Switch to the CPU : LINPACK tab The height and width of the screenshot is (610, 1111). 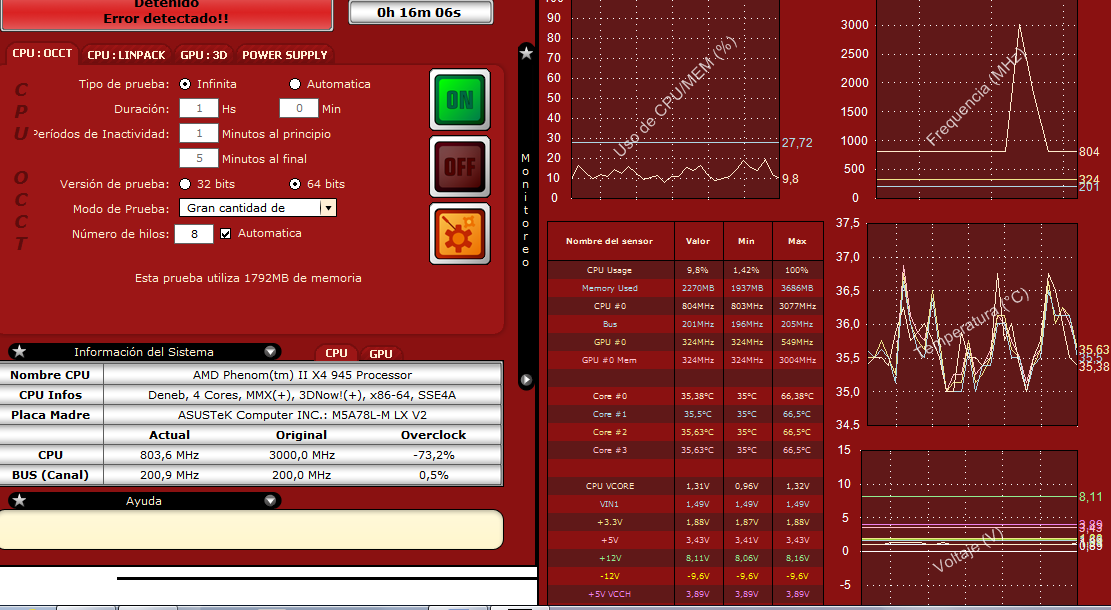pyautogui.click(x=126, y=55)
